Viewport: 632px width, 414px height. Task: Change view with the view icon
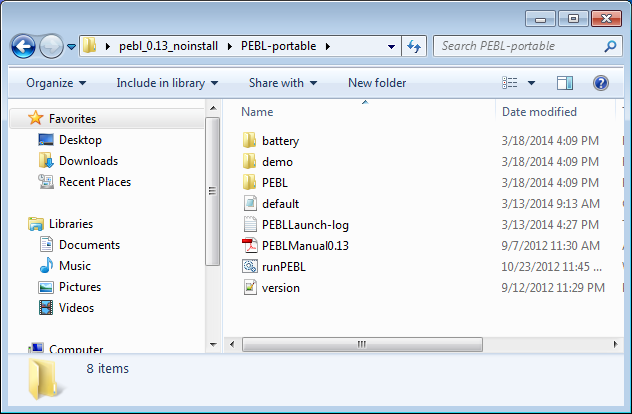(510, 83)
